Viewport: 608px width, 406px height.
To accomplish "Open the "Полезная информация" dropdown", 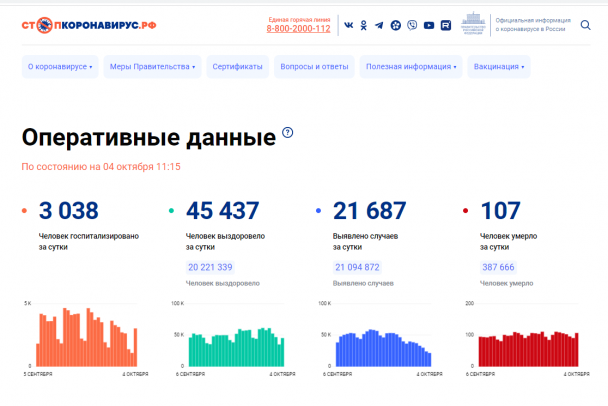I will point(411,67).
